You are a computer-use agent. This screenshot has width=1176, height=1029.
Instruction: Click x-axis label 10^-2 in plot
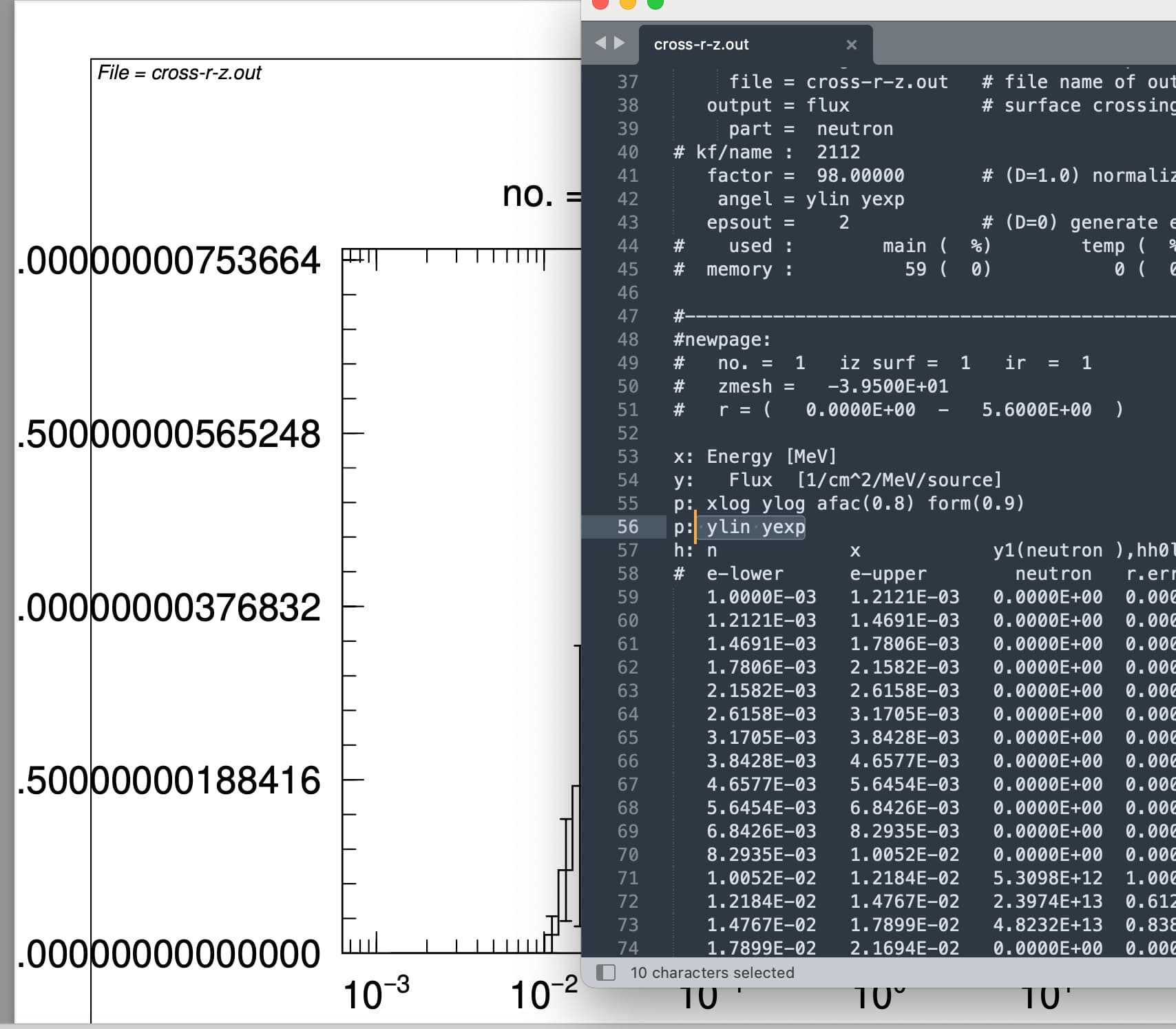pos(544,993)
